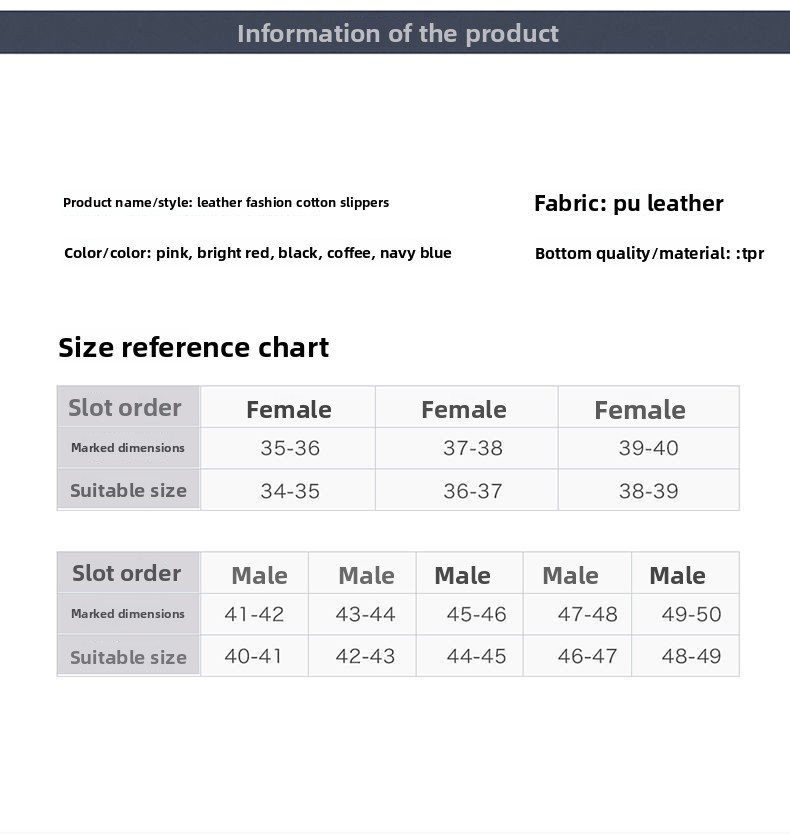Click the 'Bottom quality/material: :tpr' text

click(649, 253)
